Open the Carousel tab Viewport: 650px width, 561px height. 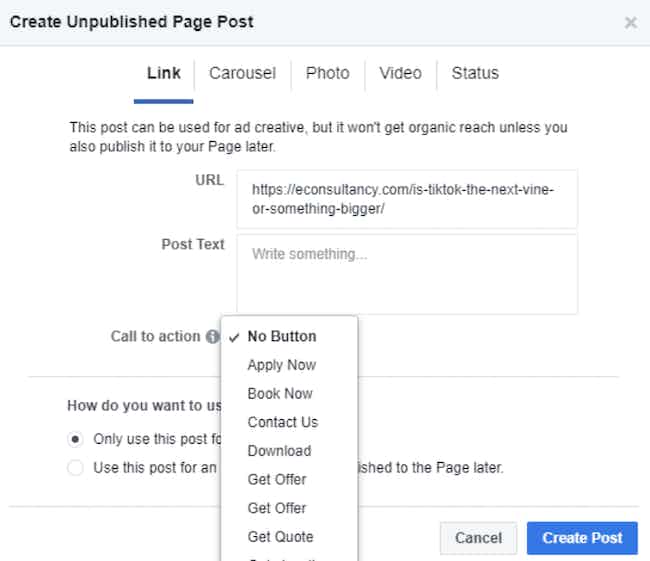(242, 73)
